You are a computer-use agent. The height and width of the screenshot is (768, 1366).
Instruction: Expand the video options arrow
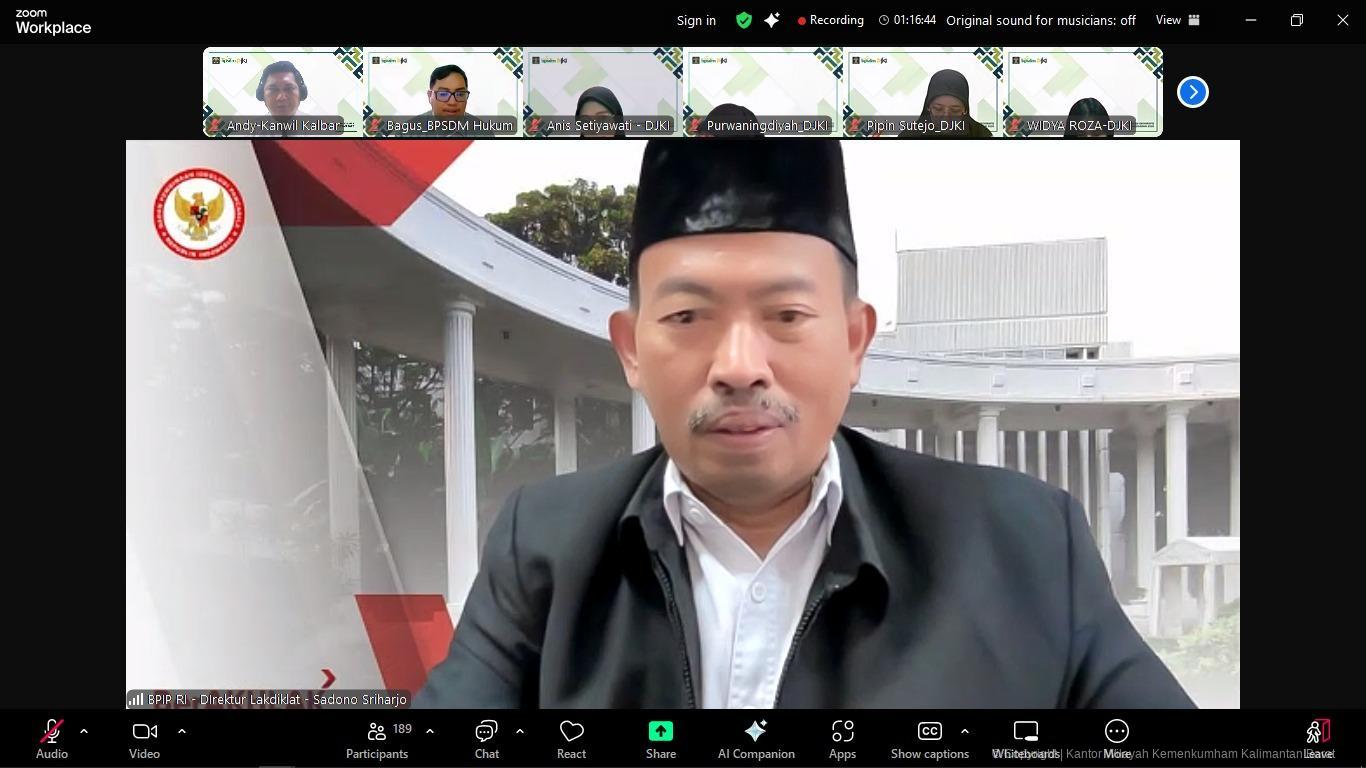(x=182, y=731)
